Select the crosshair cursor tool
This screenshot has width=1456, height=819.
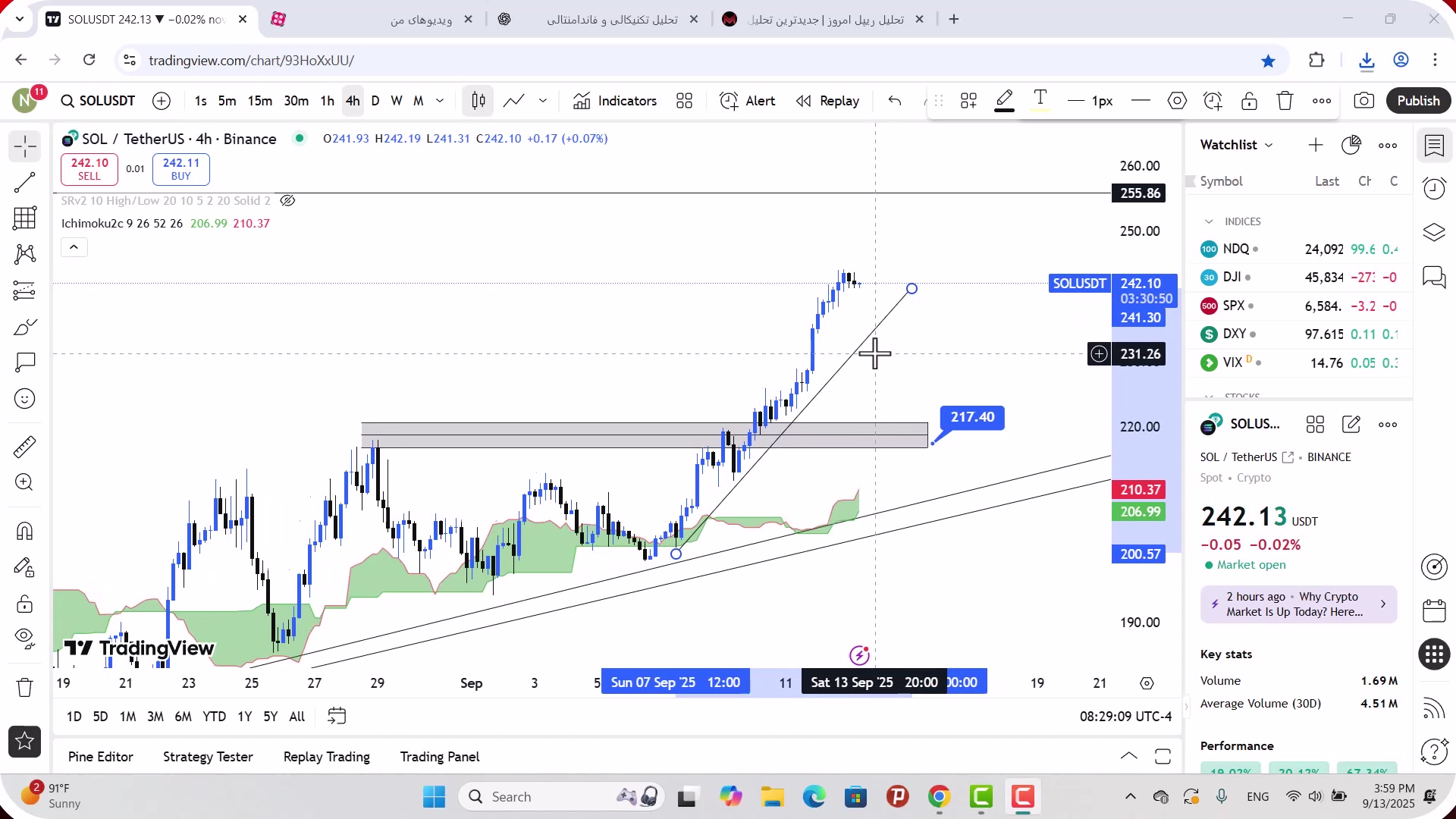24,146
